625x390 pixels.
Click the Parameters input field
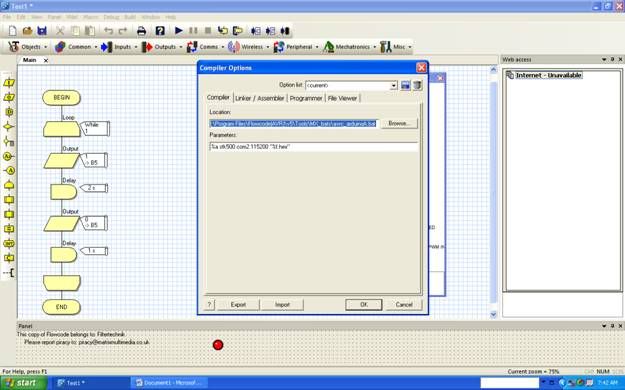point(313,147)
